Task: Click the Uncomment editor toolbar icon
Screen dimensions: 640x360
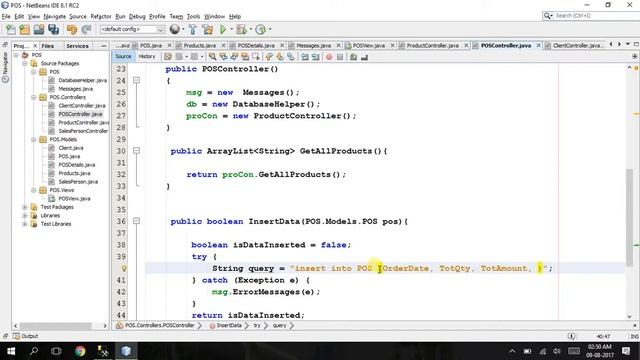Action: click(x=364, y=57)
